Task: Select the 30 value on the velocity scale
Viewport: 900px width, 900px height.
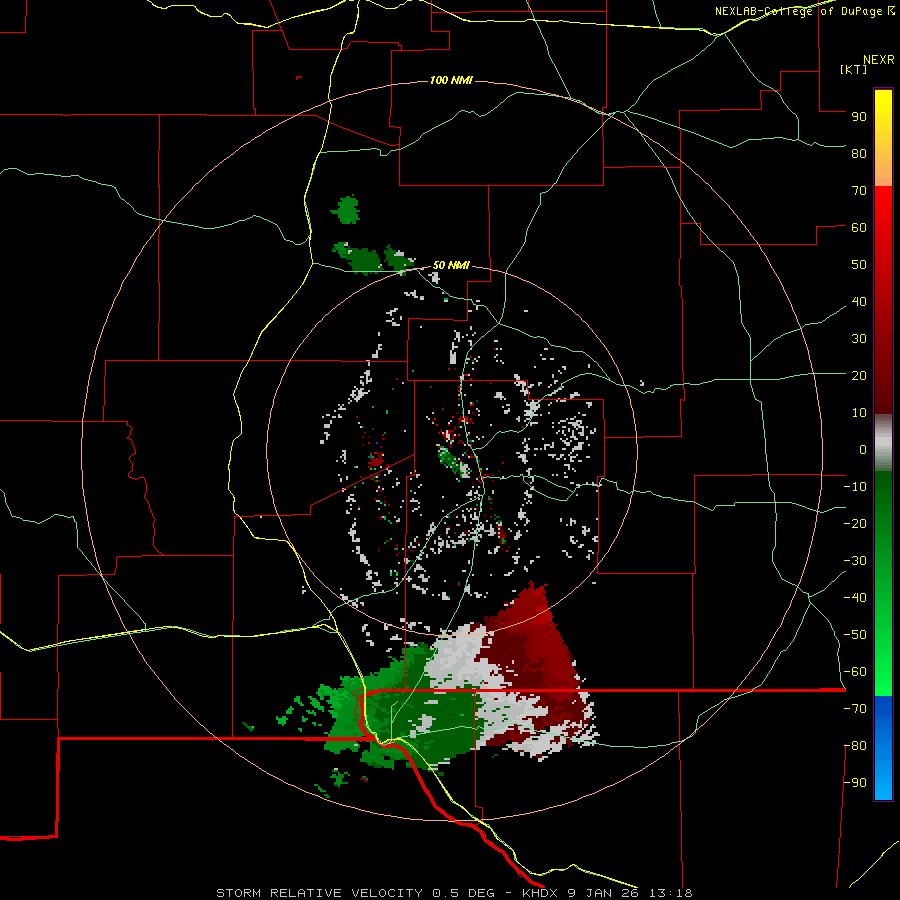Action: (859, 339)
